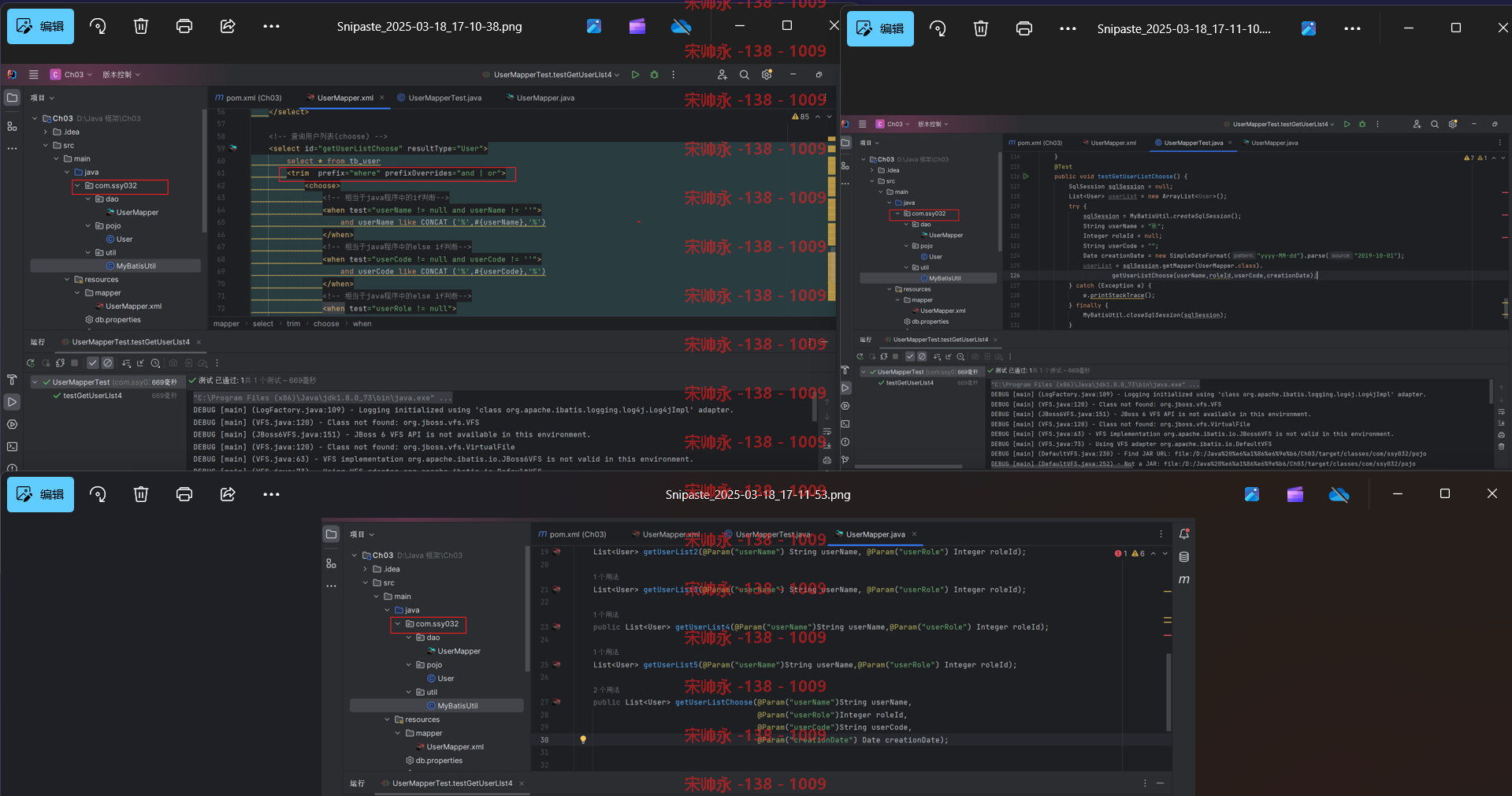Open Database tool icon in 17-11-53 IDE
The image size is (1512, 796).
(x=1183, y=557)
